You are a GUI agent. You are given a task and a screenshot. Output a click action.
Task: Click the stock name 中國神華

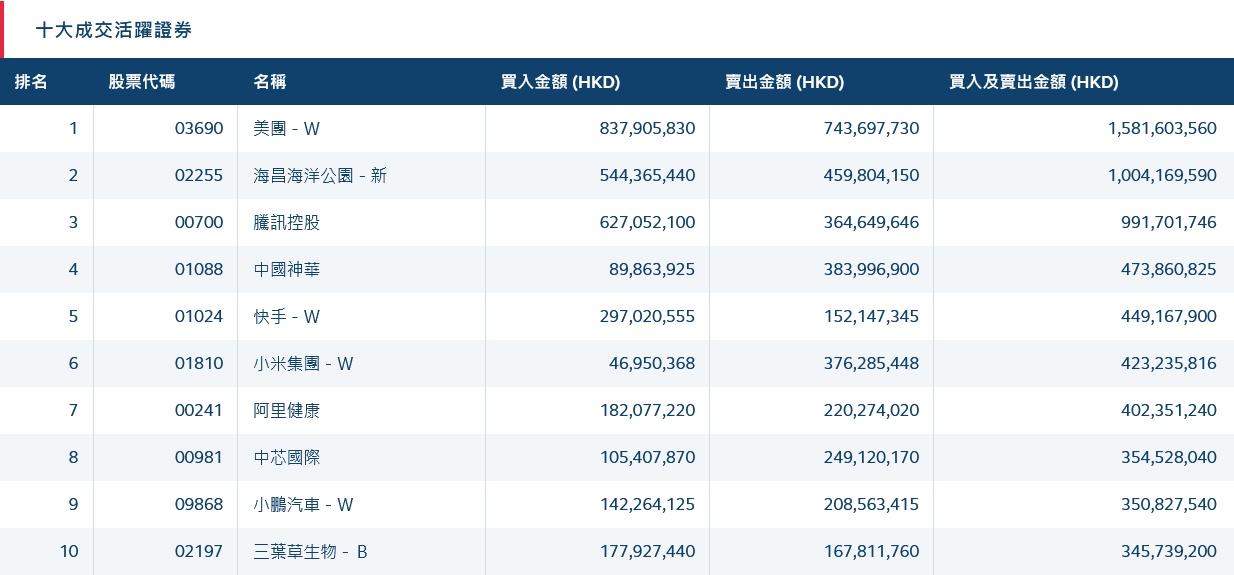click(x=287, y=269)
